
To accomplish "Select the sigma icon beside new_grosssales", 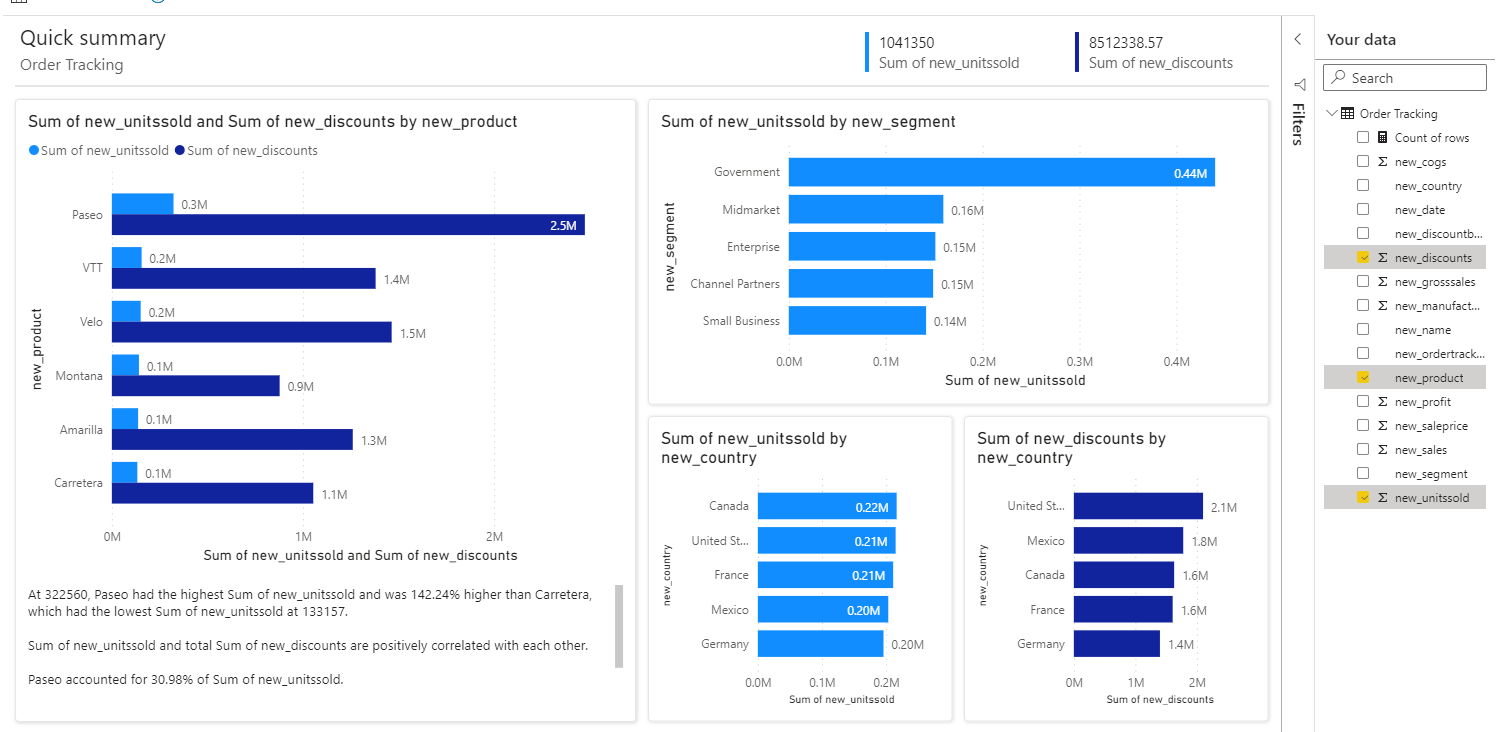I will click(1382, 281).
